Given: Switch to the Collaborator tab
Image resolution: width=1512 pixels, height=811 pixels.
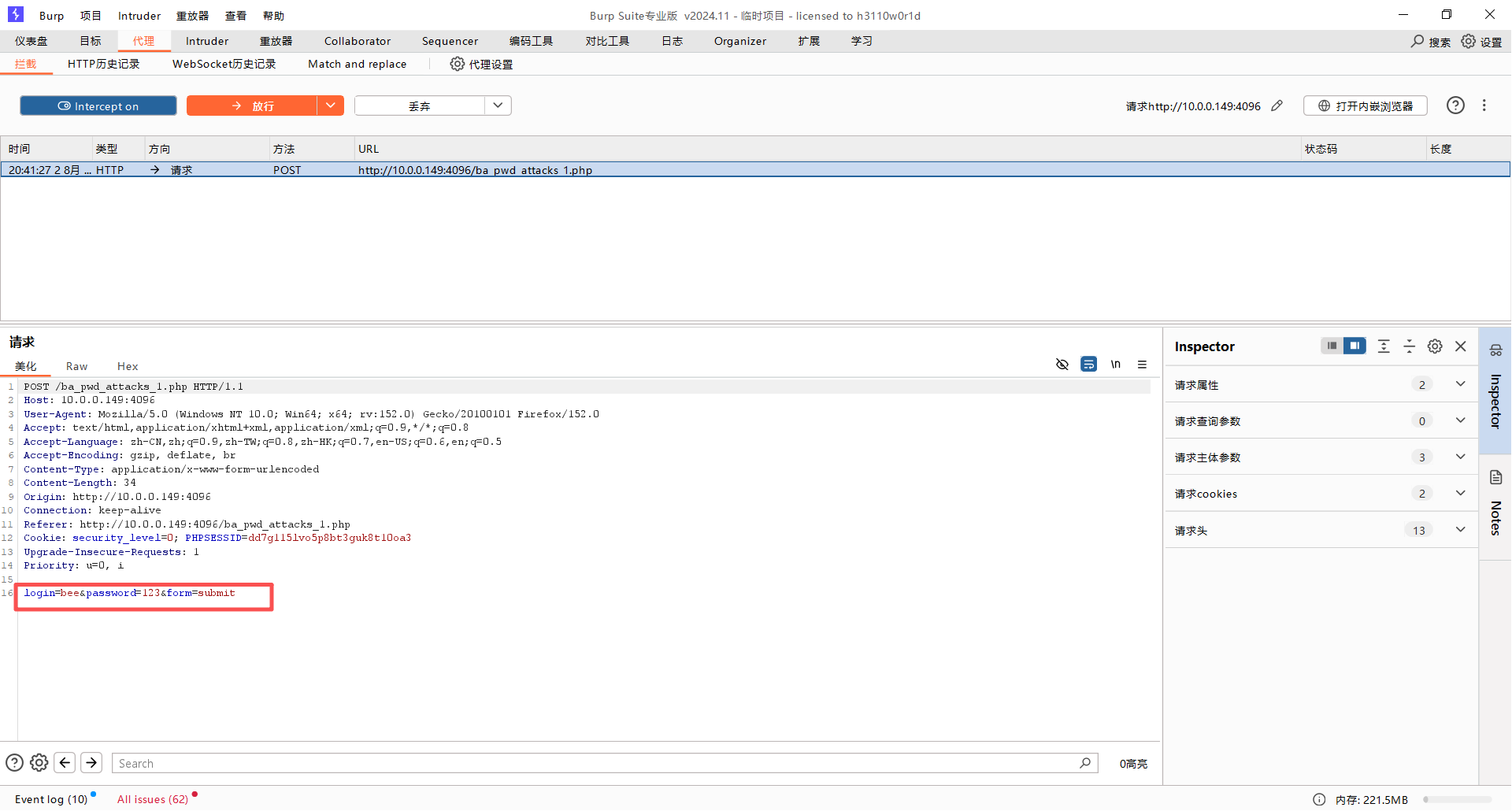Looking at the screenshot, I should 358,41.
